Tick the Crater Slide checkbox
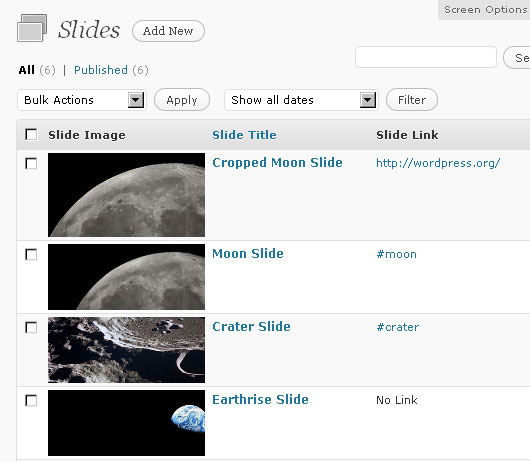530x462 pixels. [x=31, y=327]
